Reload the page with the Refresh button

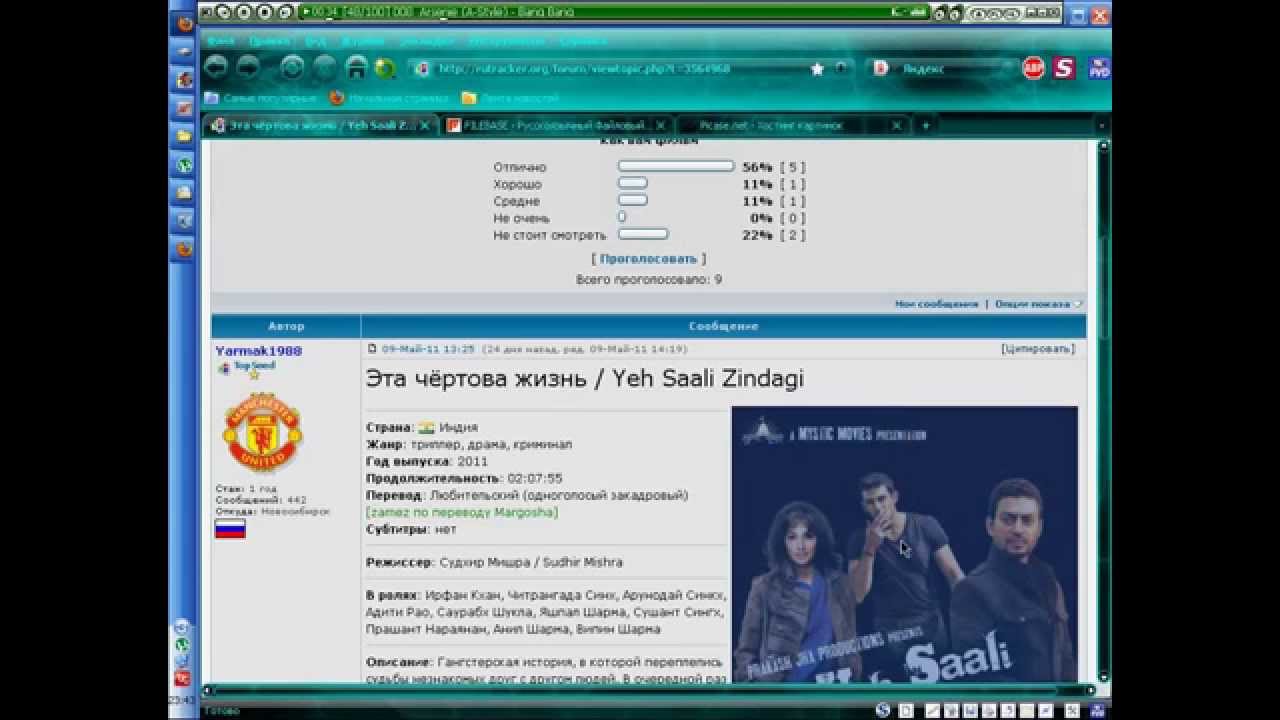point(292,68)
